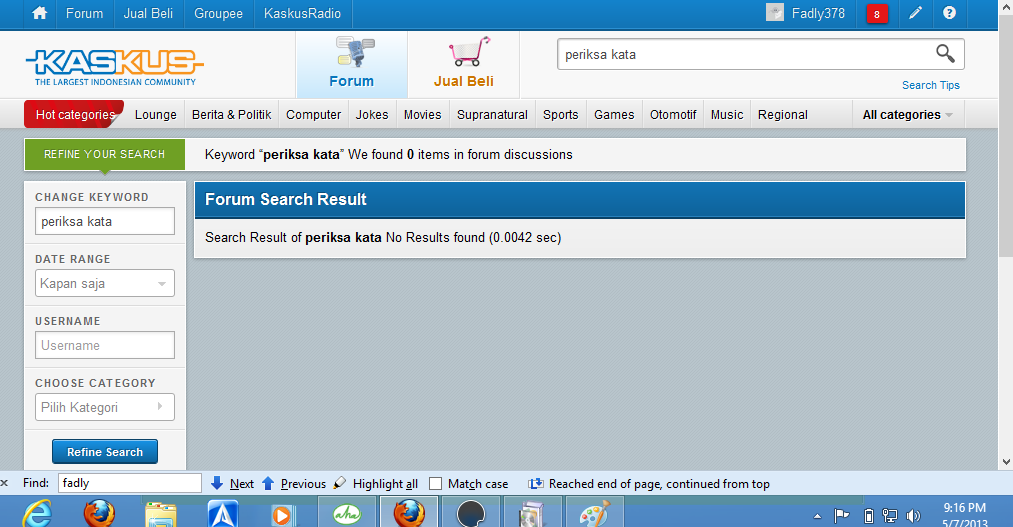This screenshot has height=527, width=1013.
Task: Click the network tray icon
Action: 890,515
